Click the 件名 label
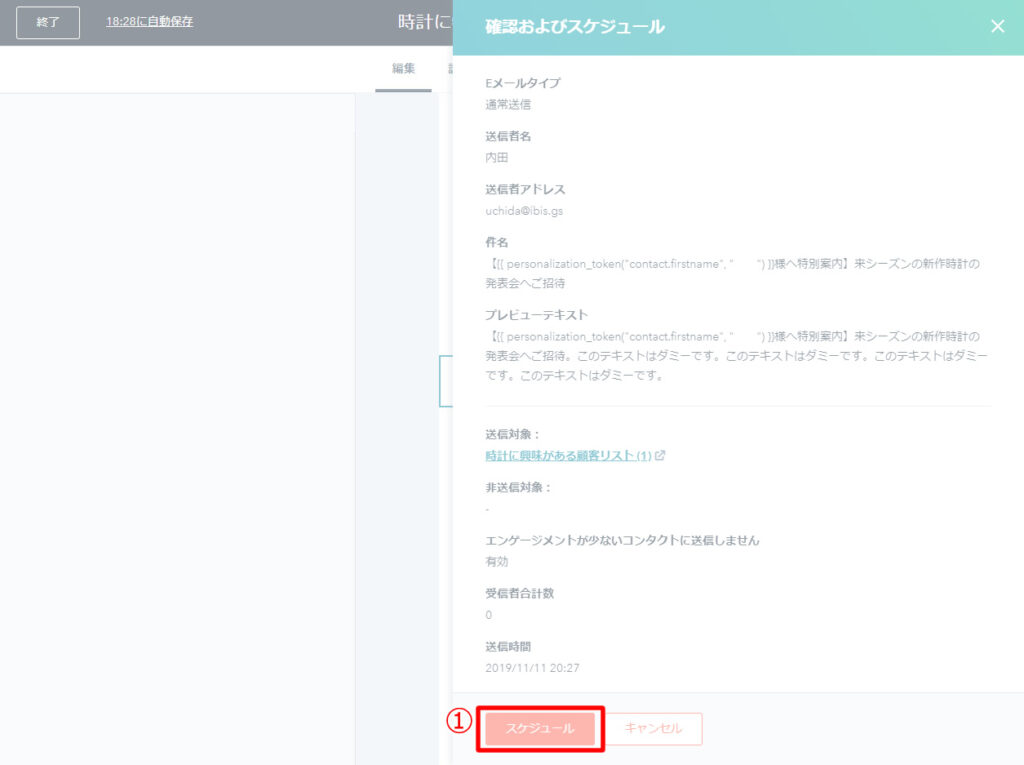The height and width of the screenshot is (765, 1024). click(496, 242)
